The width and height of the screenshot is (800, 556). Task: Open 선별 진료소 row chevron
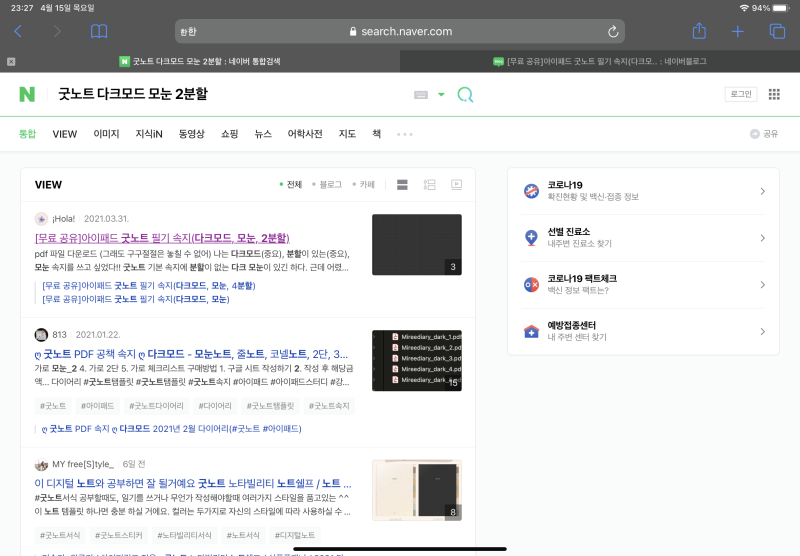pyautogui.click(x=763, y=238)
